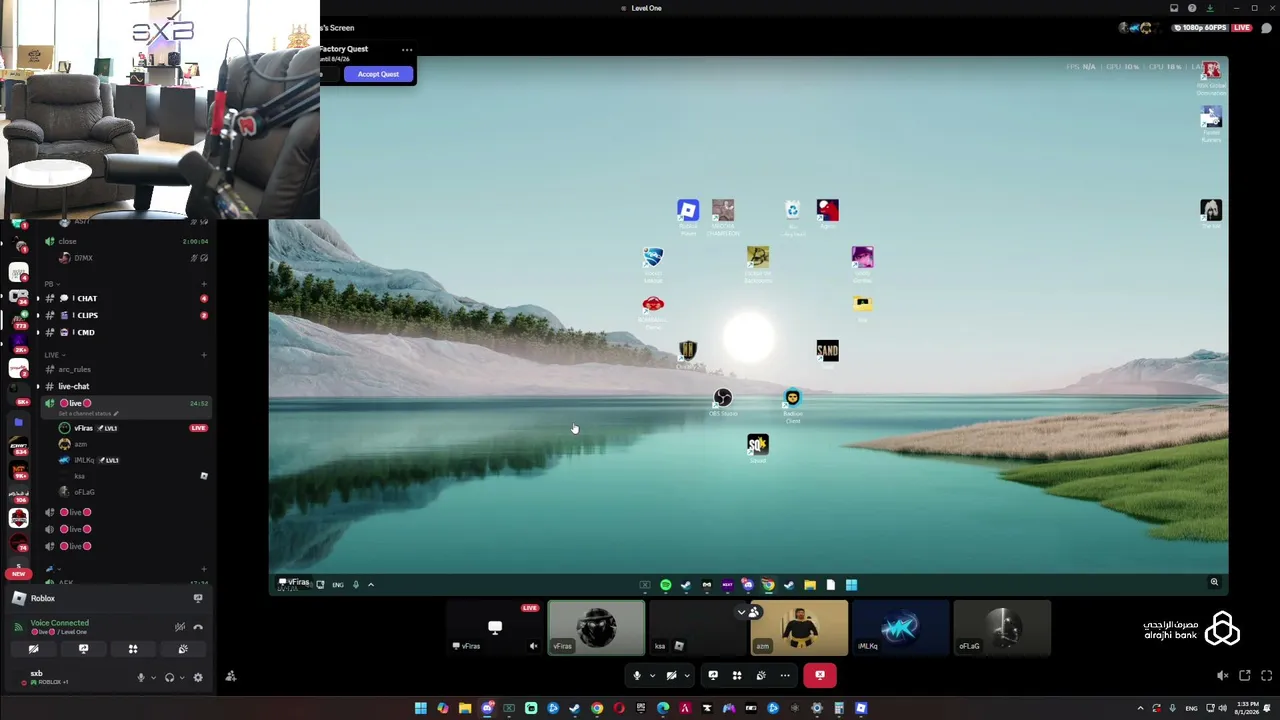Image resolution: width=1280 pixels, height=720 pixels.
Task: Enter fullscreen for the stream
Action: 1266,676
